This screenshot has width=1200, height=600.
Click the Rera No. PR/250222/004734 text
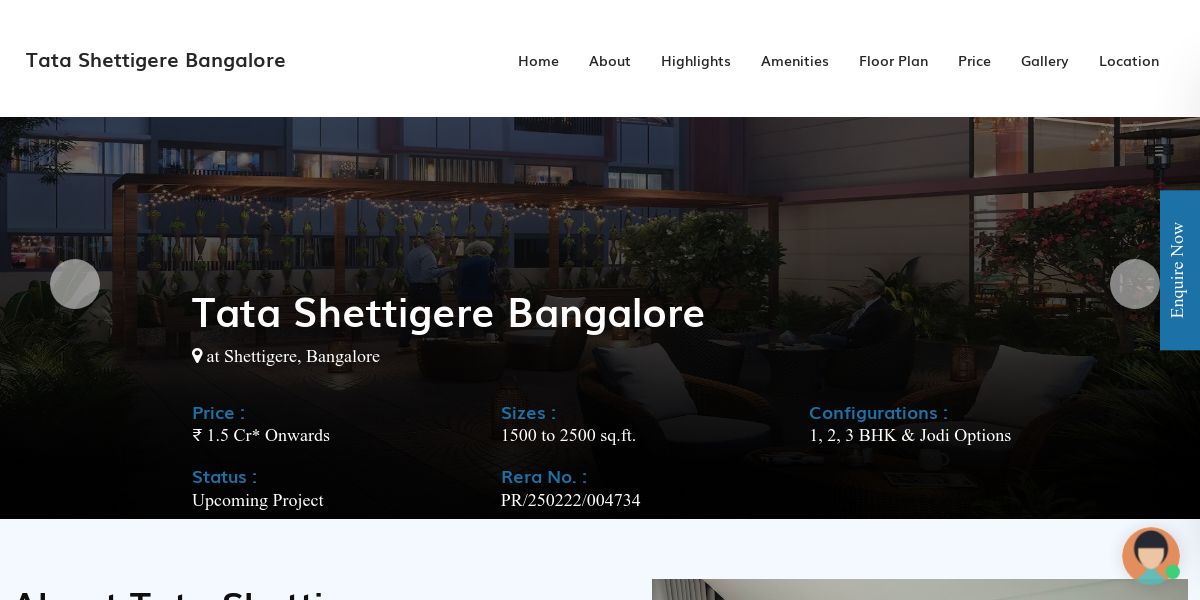[571, 500]
